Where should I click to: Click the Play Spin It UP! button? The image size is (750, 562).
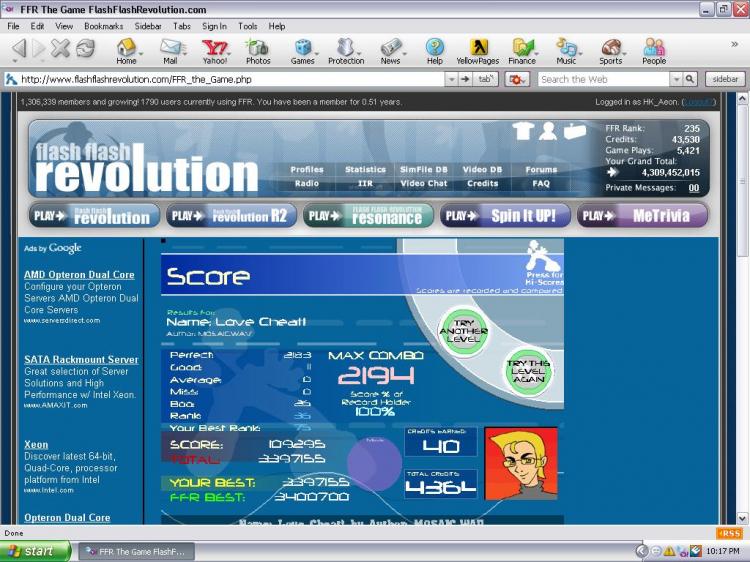point(505,216)
